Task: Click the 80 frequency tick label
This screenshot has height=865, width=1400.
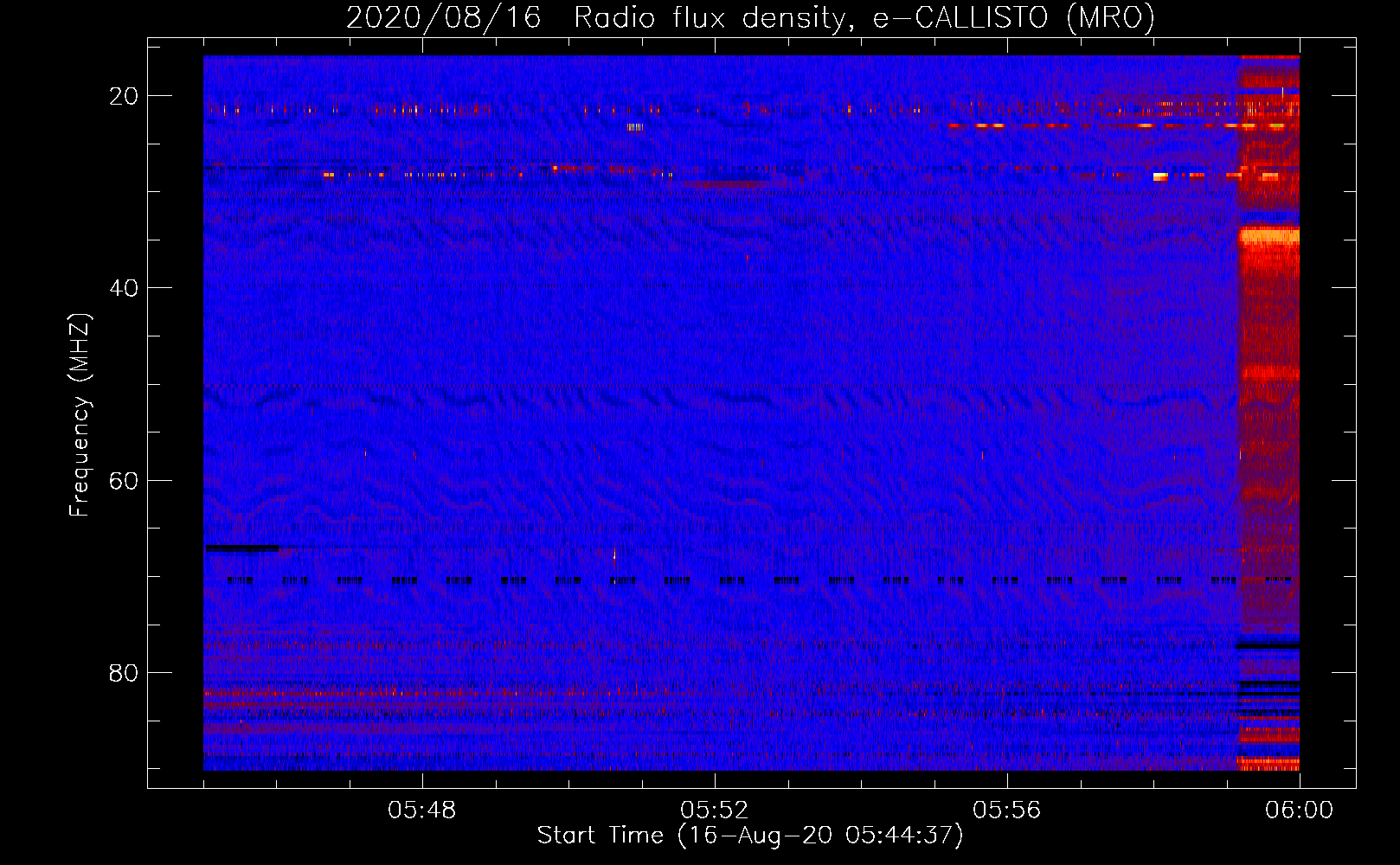Action: click(124, 673)
